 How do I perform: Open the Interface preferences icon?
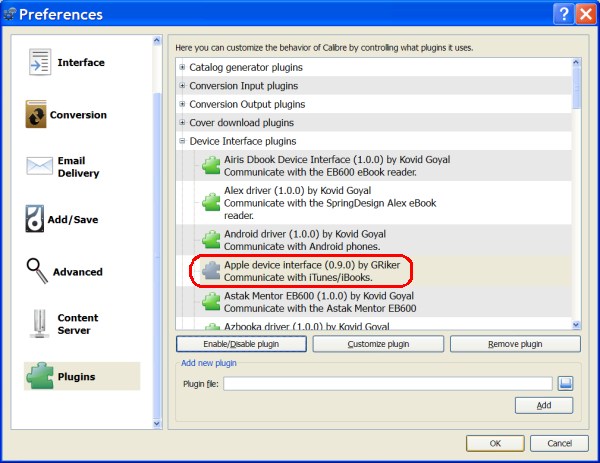pos(40,62)
